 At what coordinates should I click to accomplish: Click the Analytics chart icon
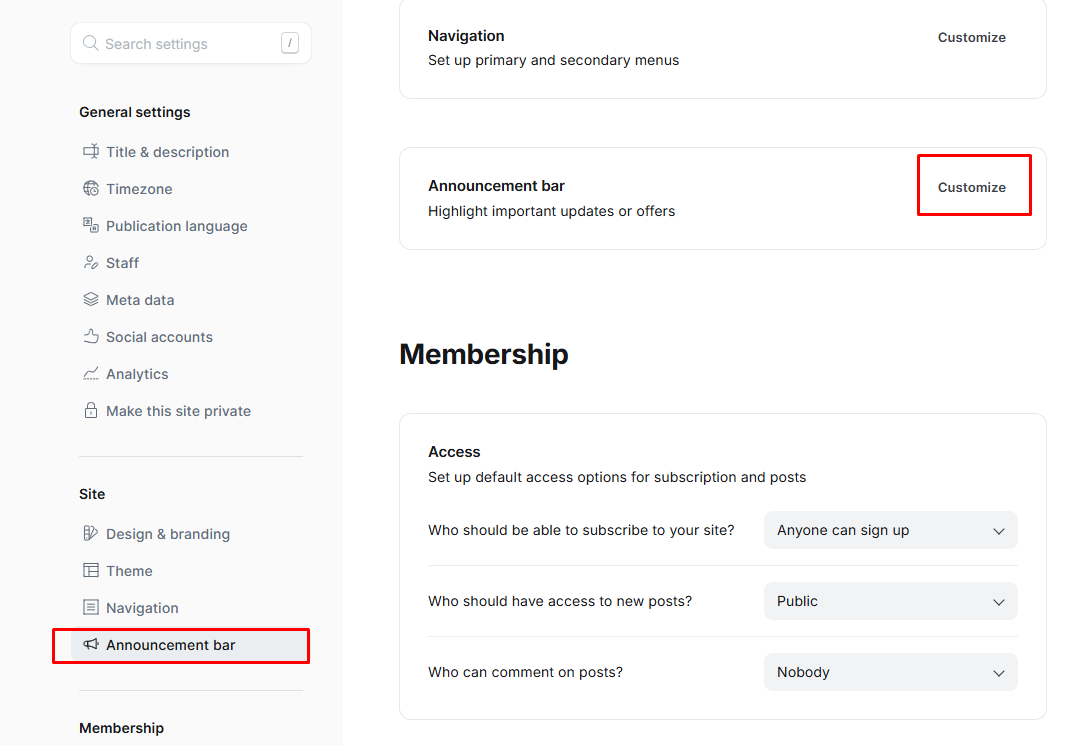90,374
